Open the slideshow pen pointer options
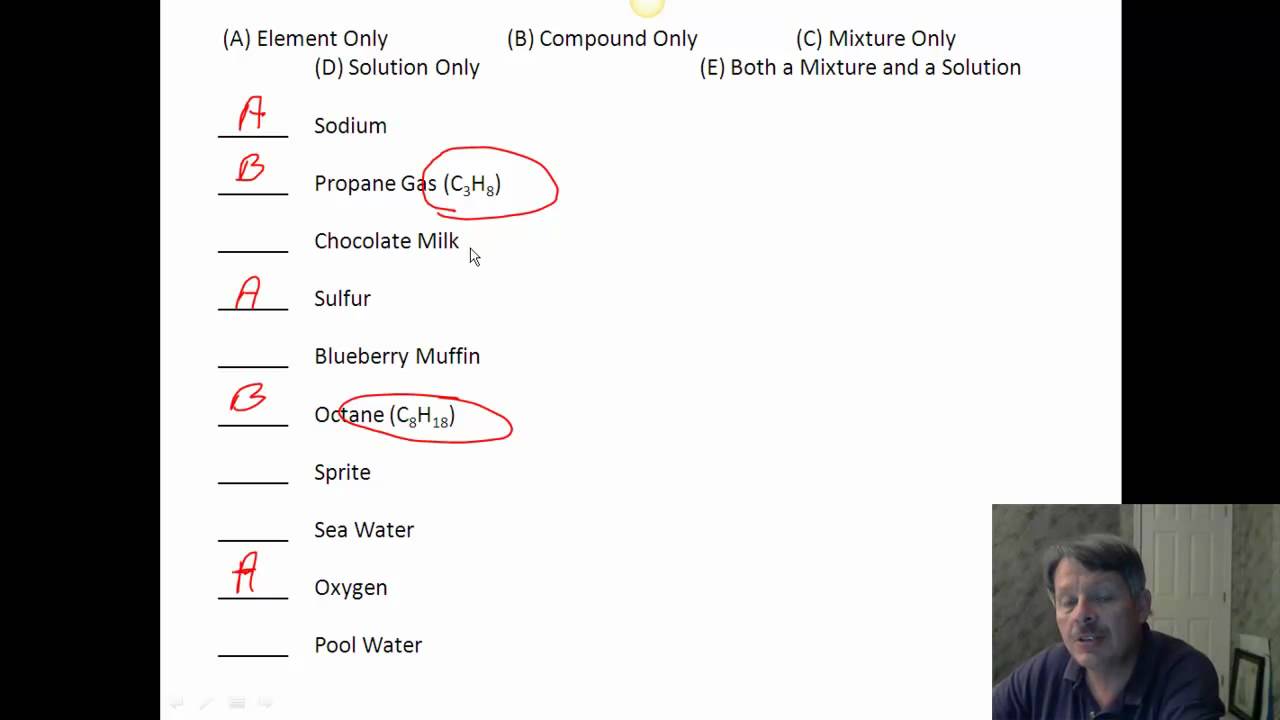The width and height of the screenshot is (1280, 720). (206, 703)
